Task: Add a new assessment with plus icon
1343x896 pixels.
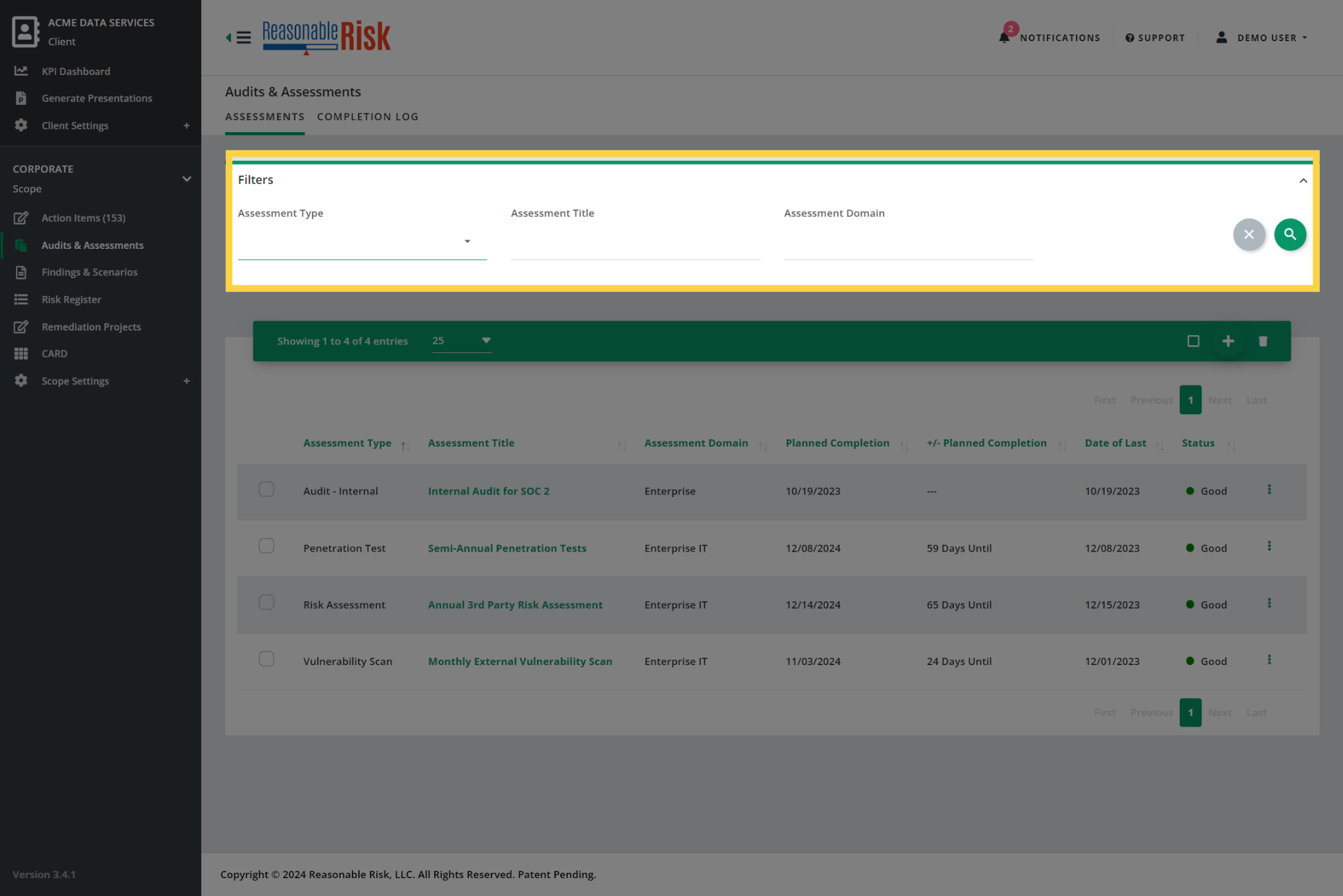Action: (x=1228, y=341)
